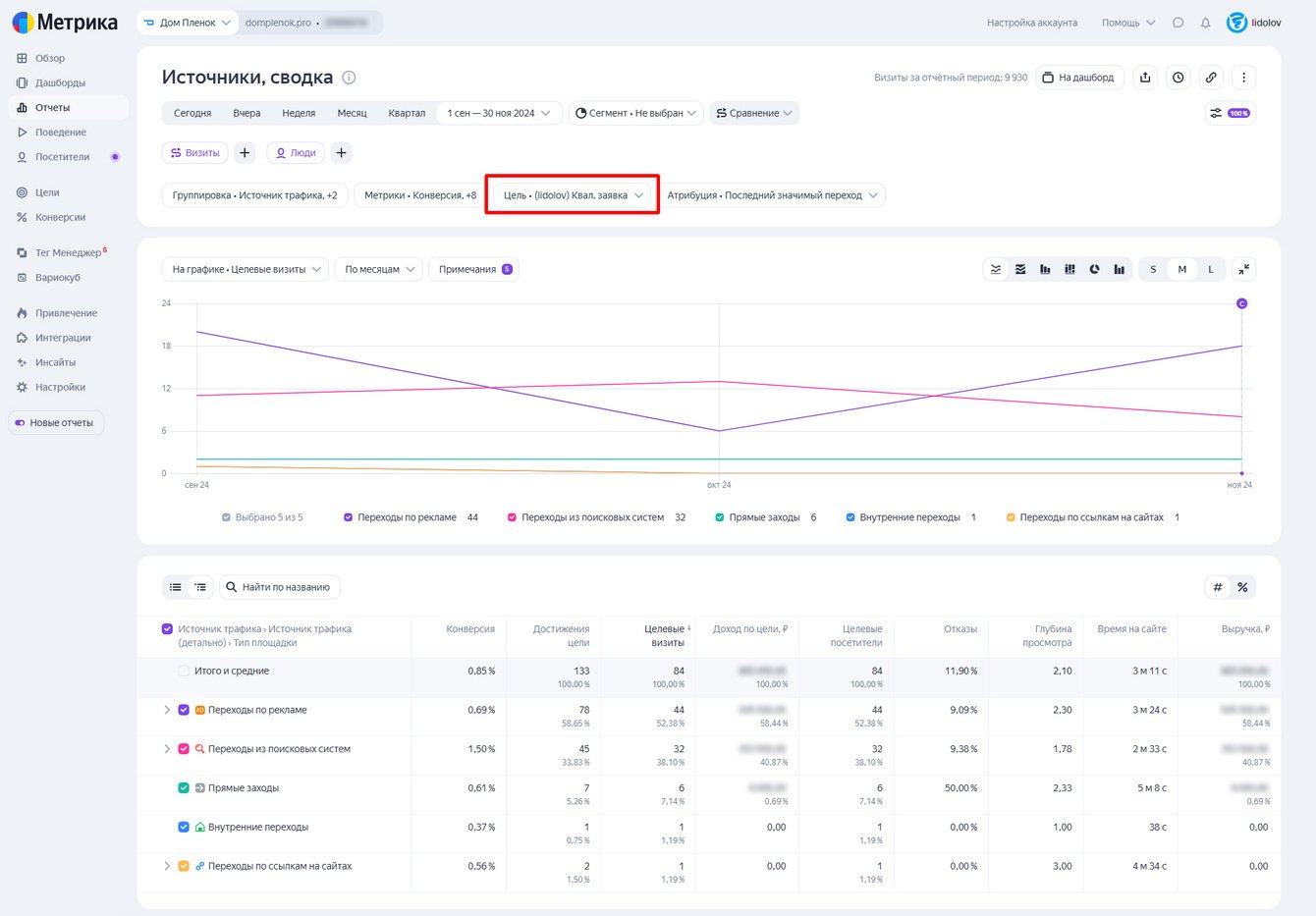Open the Атрибуция dropdown
Image resolution: width=1316 pixels, height=916 pixels.
coord(773,195)
